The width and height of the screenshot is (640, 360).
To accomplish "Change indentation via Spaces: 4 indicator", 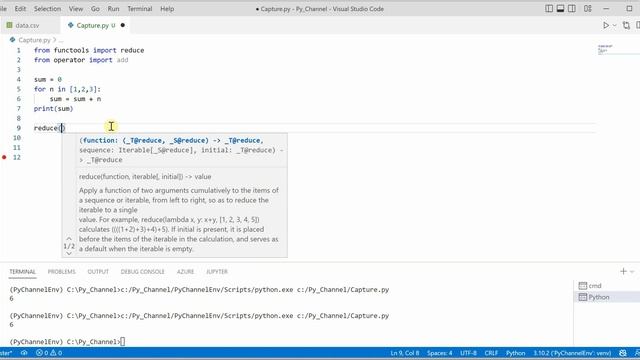I will pyautogui.click(x=440, y=353).
